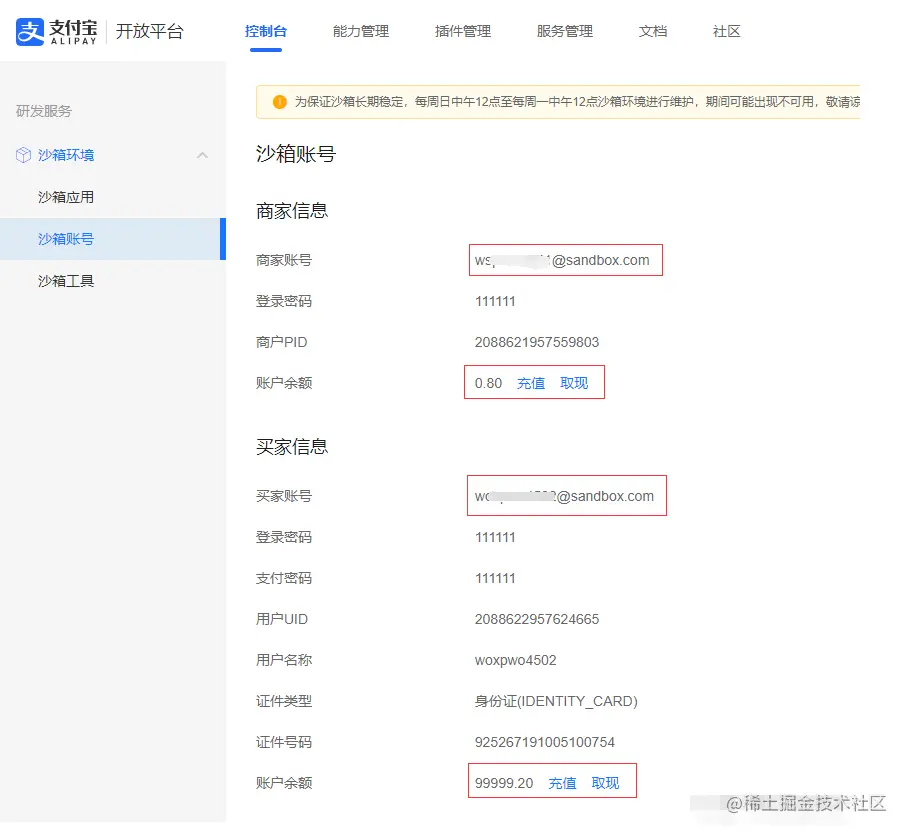Click buyer balance value 99999.20
910x837 pixels.
pyautogui.click(x=504, y=783)
